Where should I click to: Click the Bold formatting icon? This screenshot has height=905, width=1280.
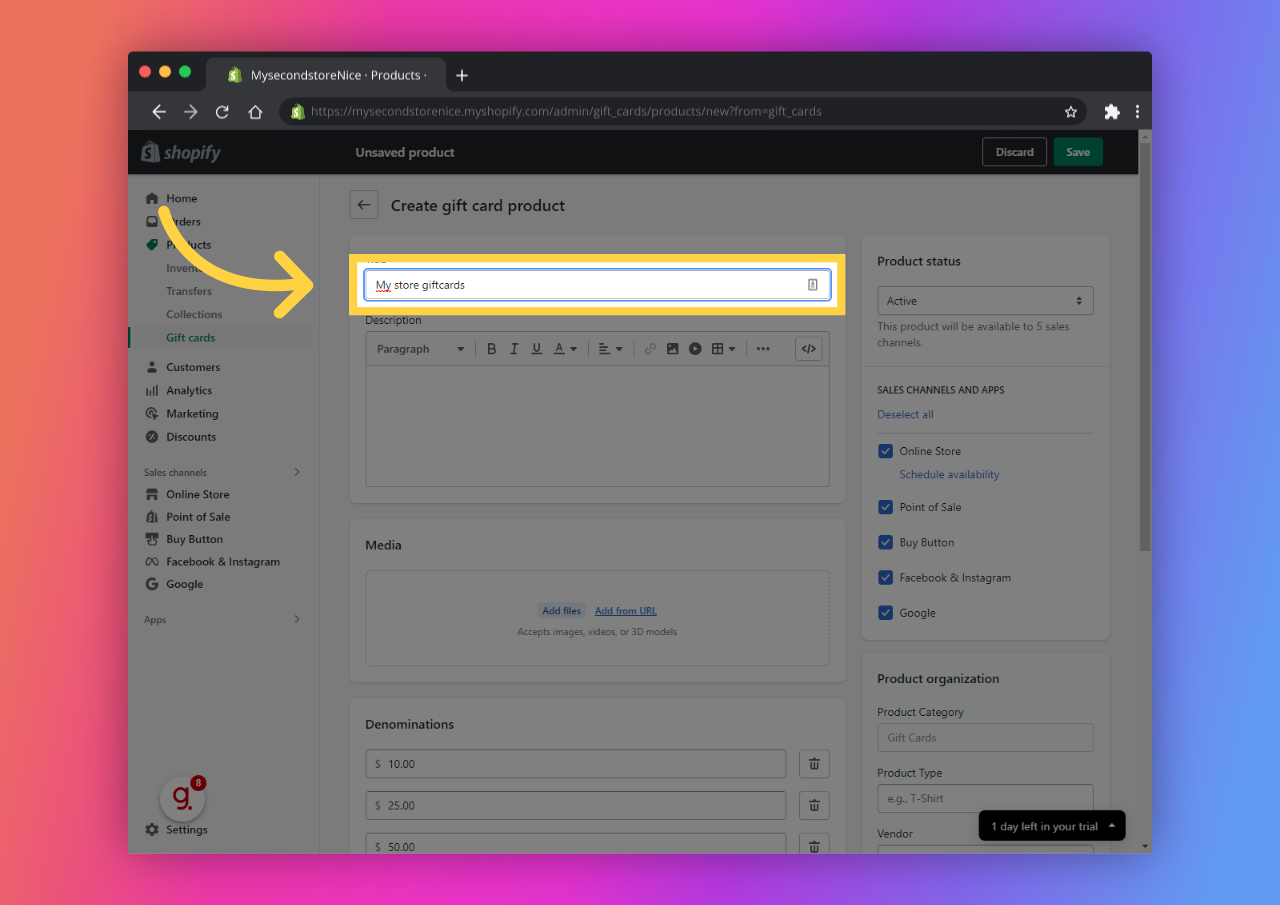pyautogui.click(x=491, y=349)
